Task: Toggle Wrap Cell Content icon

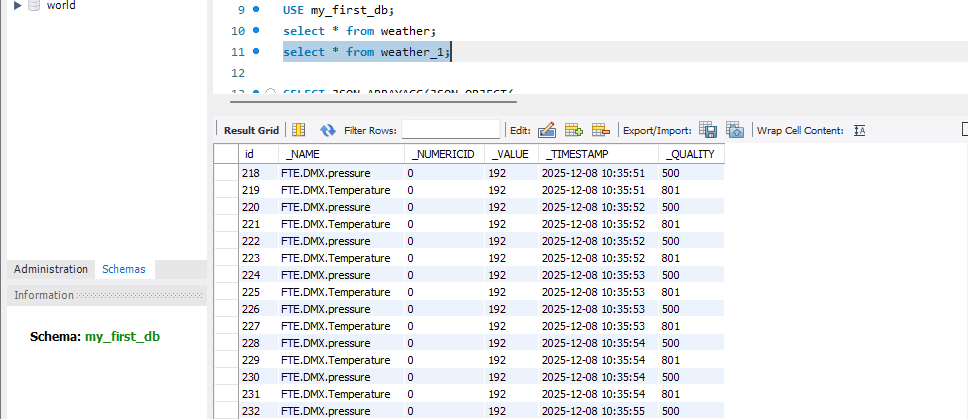Action: pos(859,130)
